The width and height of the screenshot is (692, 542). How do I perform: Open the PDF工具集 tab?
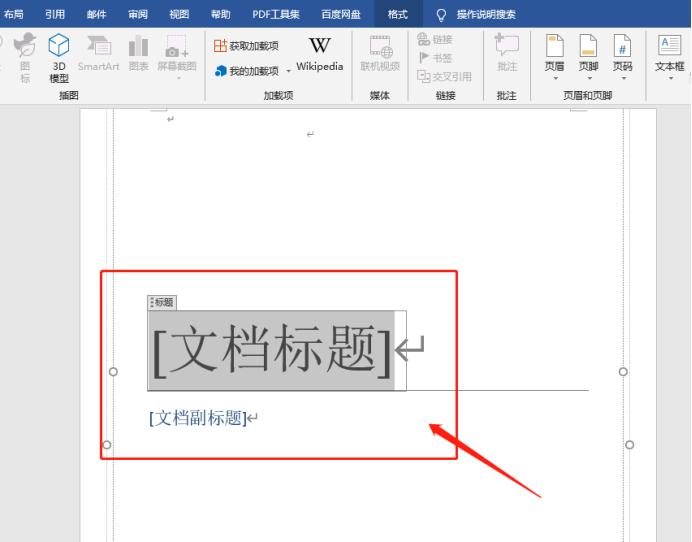click(x=276, y=15)
